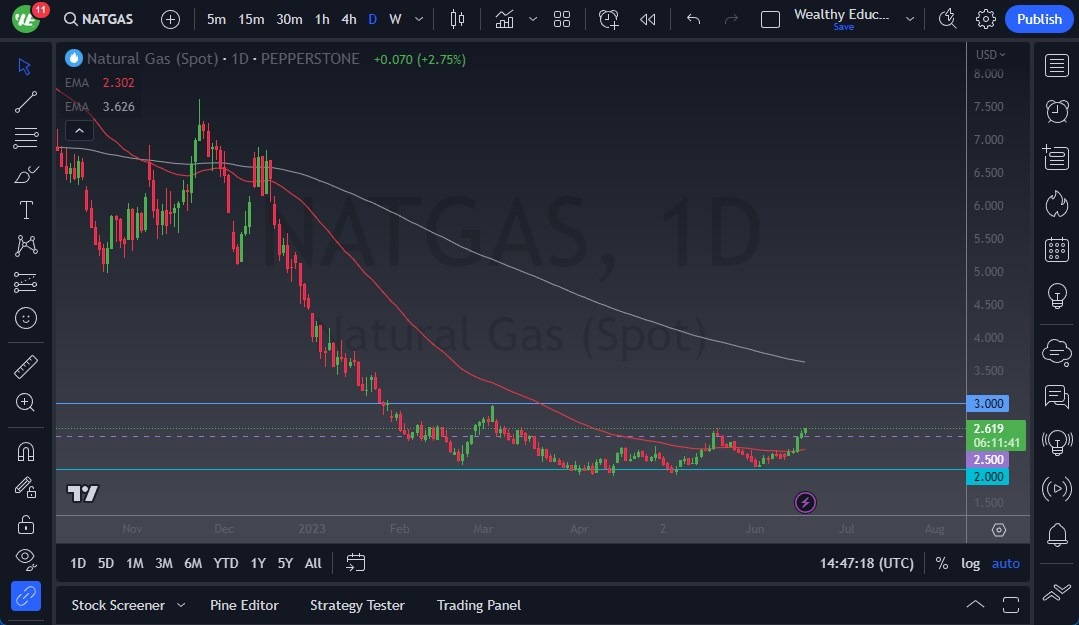Redo the chart action
This screenshot has height=625, width=1079.
tap(731, 19)
